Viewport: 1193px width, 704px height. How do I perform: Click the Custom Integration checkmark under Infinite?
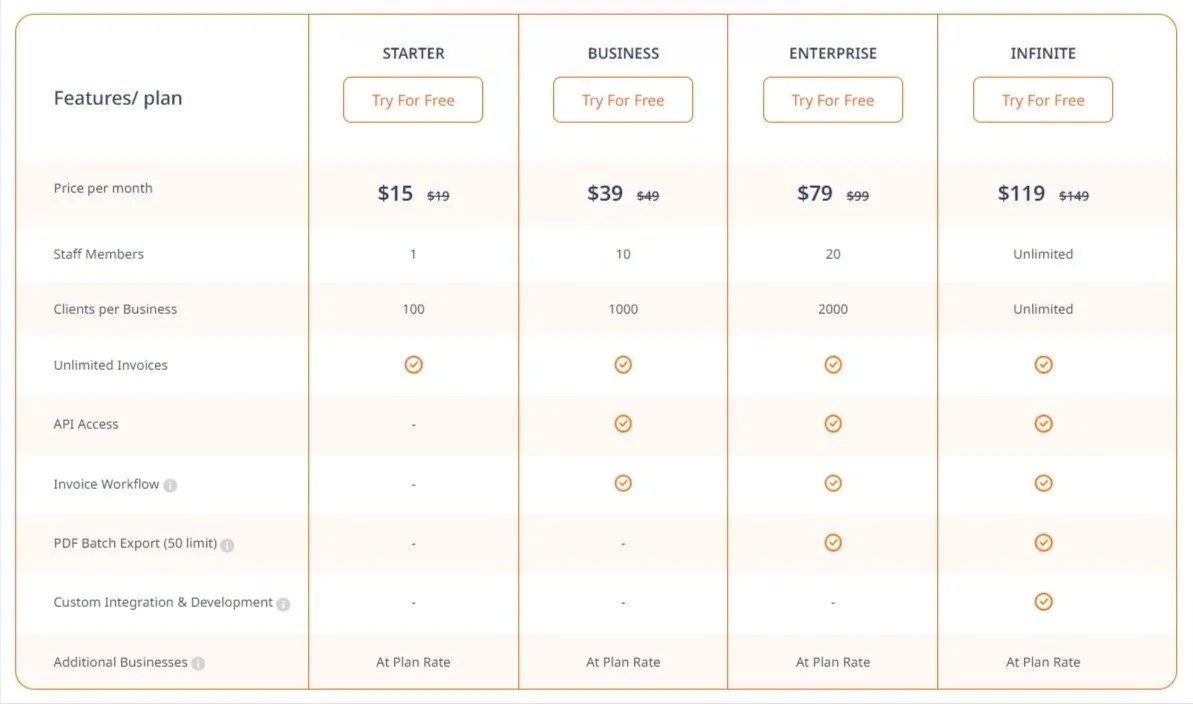click(1043, 602)
